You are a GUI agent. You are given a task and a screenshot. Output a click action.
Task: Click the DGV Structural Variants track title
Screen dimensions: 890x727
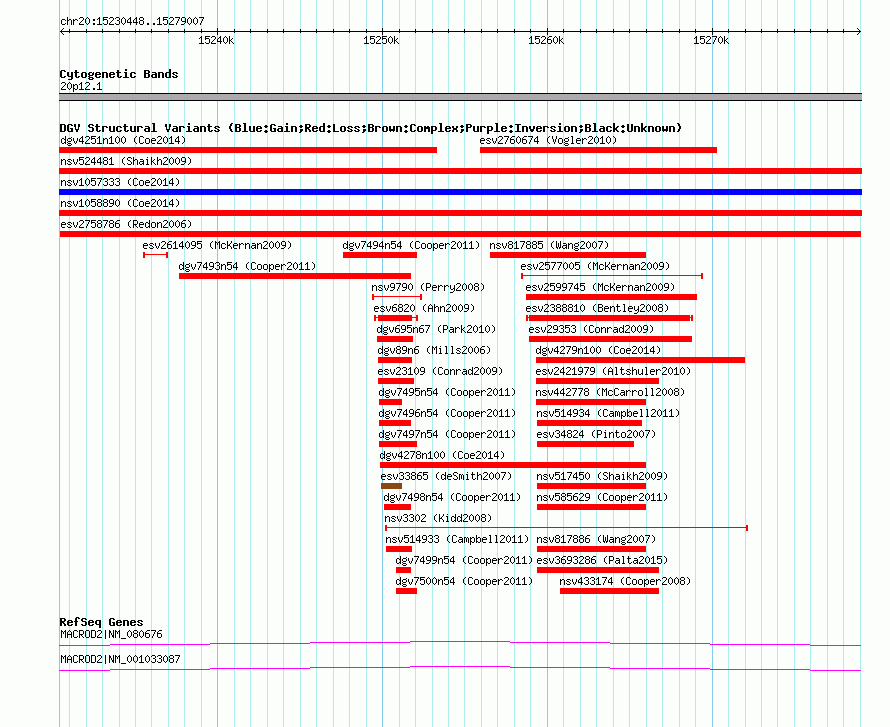[x=371, y=128]
